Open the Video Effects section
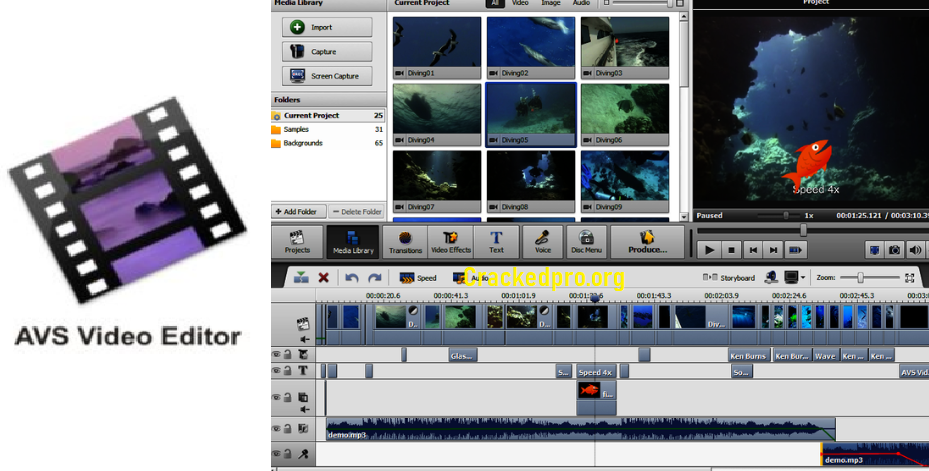 [x=451, y=242]
